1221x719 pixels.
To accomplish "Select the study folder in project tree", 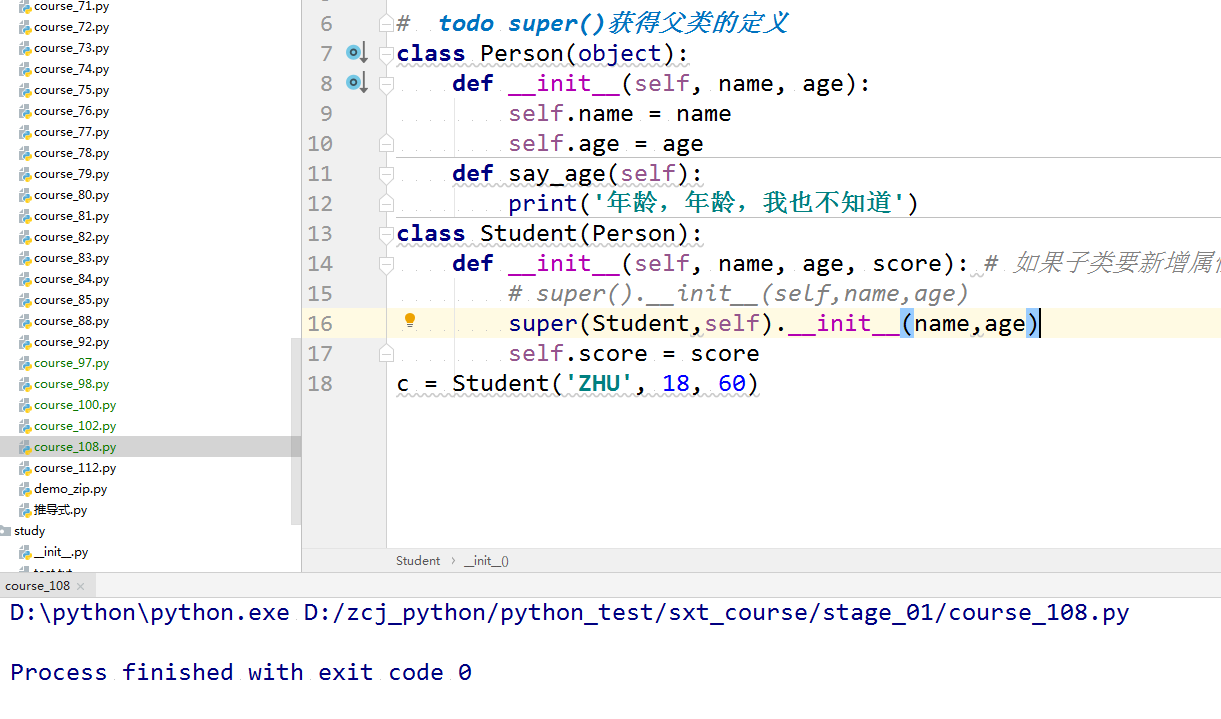I will (30, 531).
